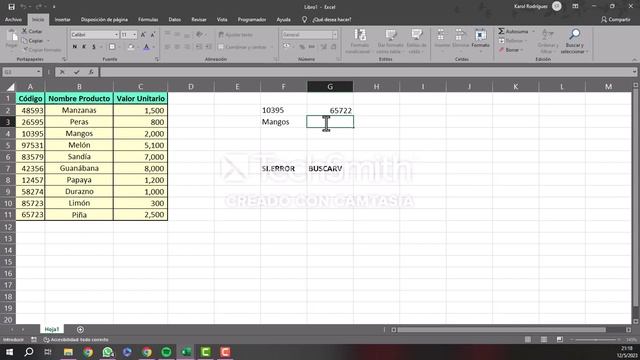Viewport: 640px width, 360px height.
Task: Click the ¿Qué desea hacer? search box
Action: click(331, 19)
